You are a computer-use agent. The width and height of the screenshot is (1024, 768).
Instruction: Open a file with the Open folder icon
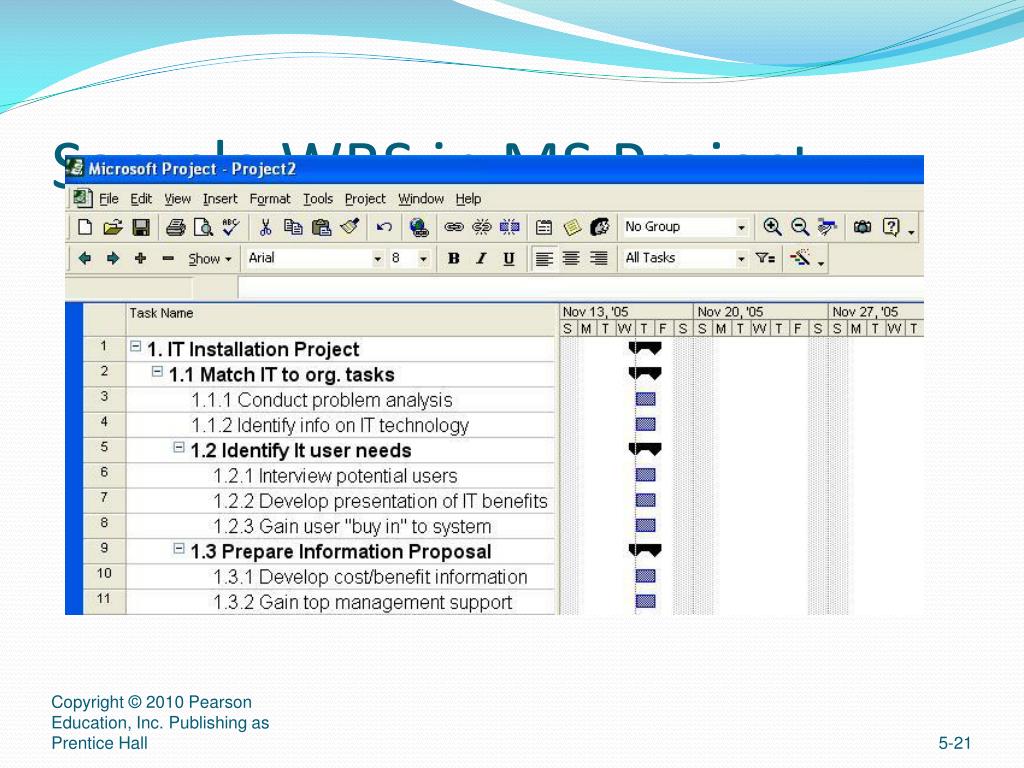[112, 227]
